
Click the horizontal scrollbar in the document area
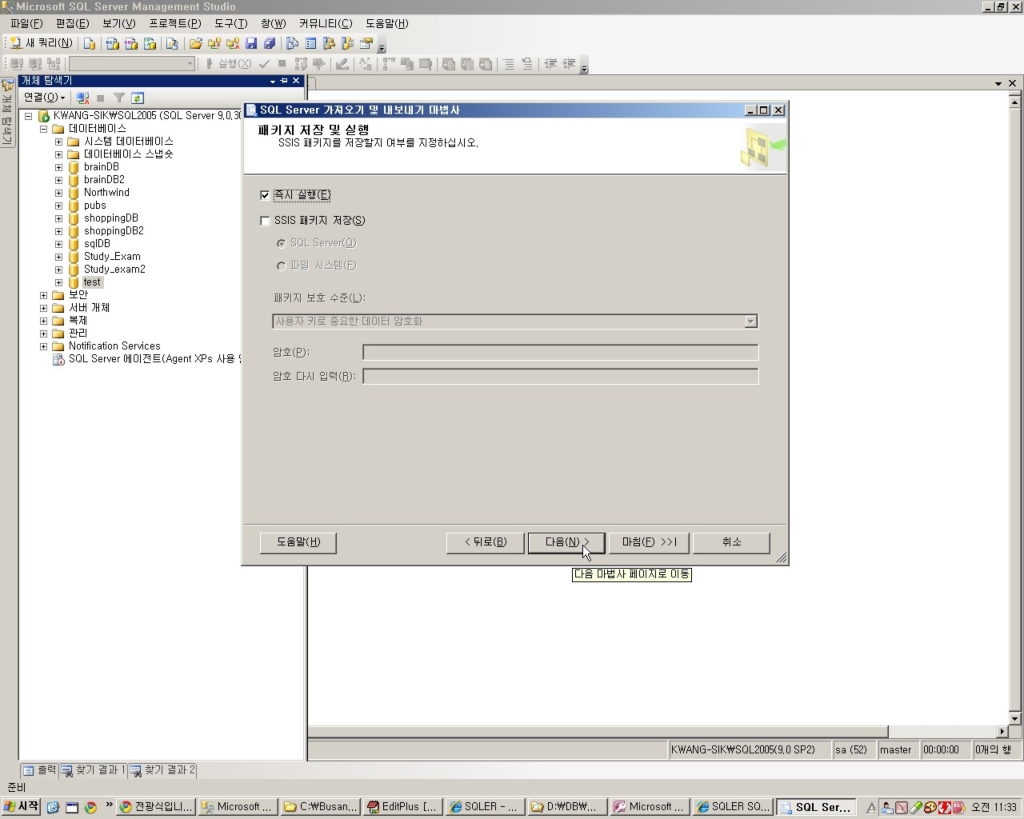pyautogui.click(x=598, y=731)
